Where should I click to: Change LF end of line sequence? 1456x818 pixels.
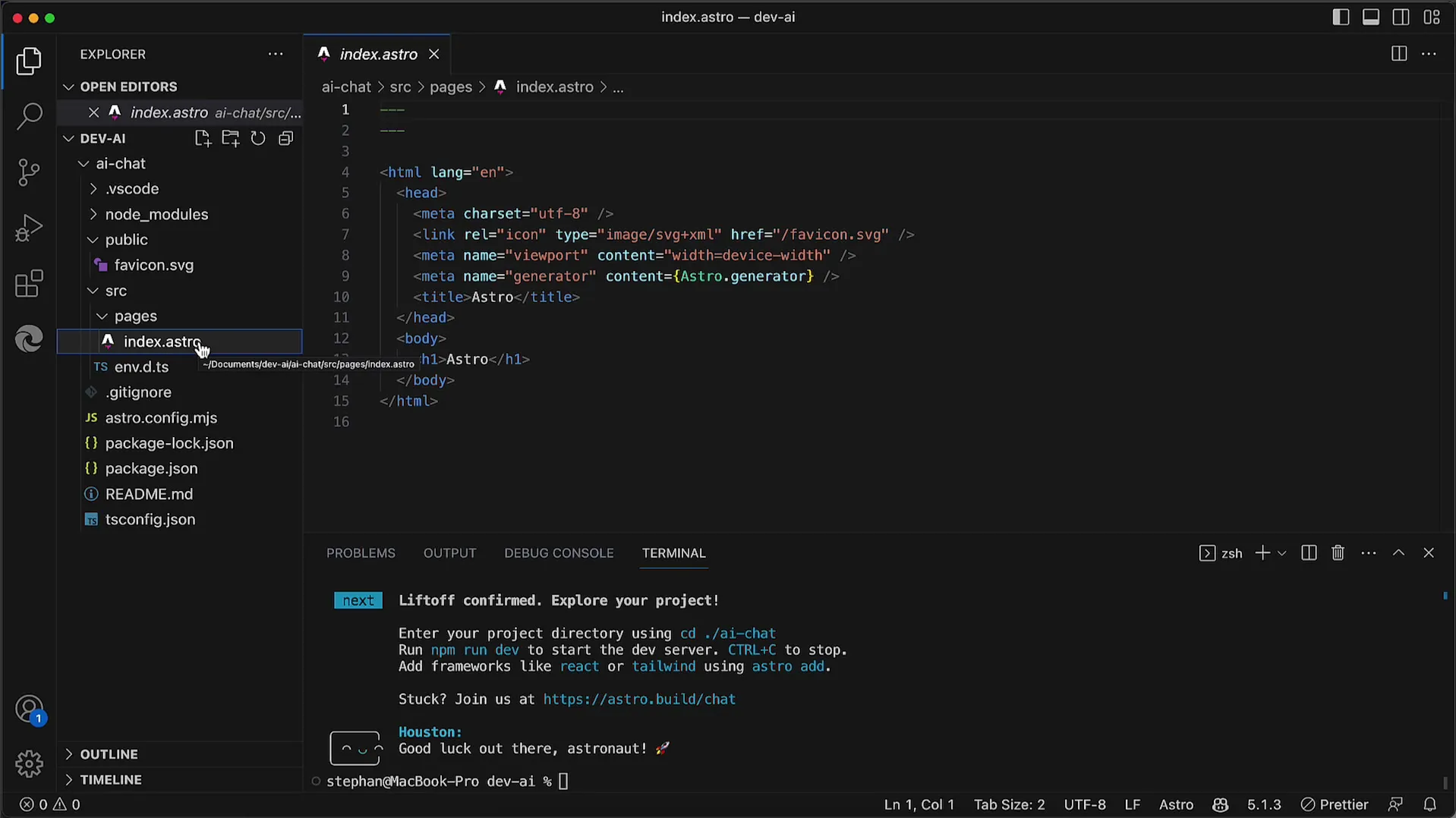[1132, 804]
